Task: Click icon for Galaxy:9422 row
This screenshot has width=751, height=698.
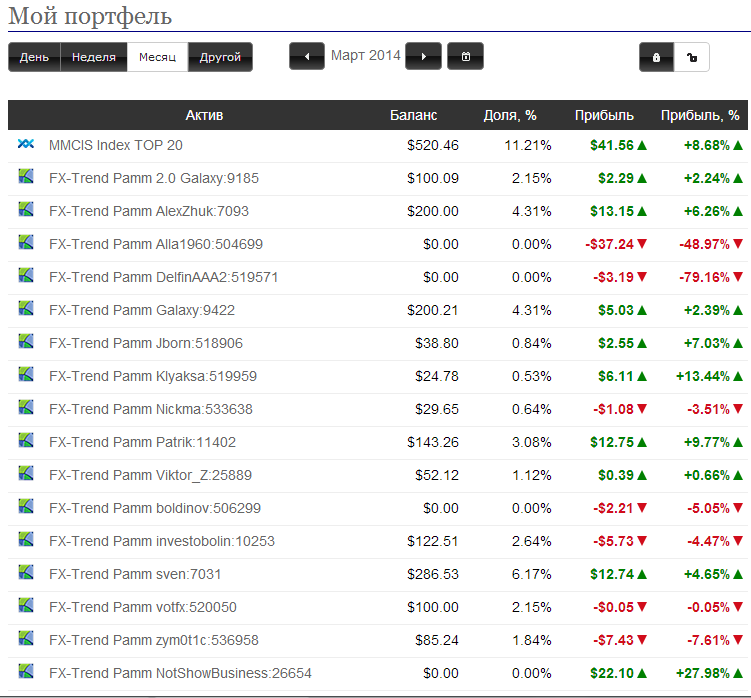Action: [x=26, y=309]
